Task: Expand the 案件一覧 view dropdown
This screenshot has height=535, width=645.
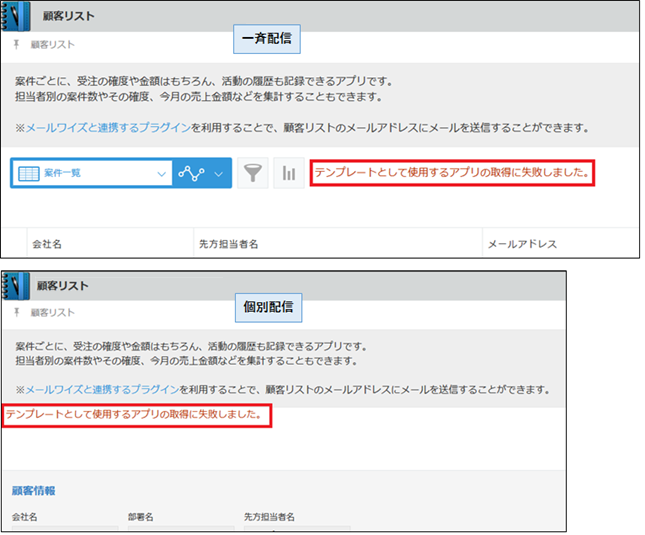Action: point(162,173)
